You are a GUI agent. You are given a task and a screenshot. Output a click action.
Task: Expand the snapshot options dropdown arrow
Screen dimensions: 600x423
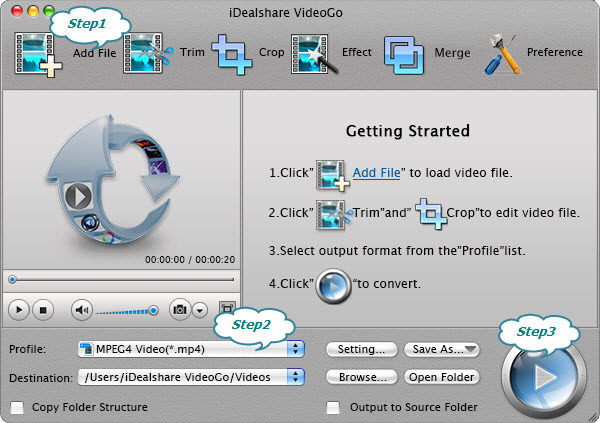pos(200,310)
